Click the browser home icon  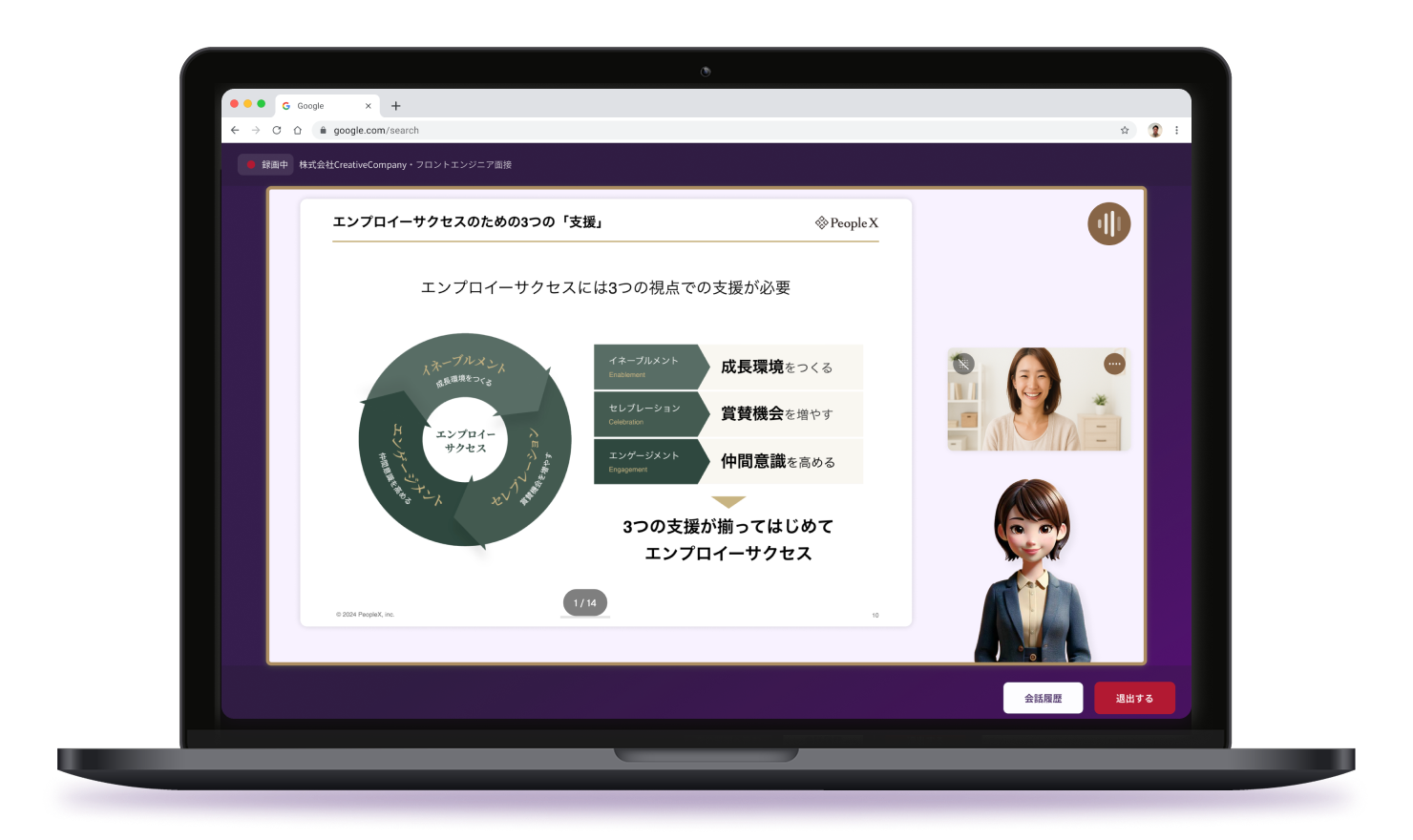(298, 130)
